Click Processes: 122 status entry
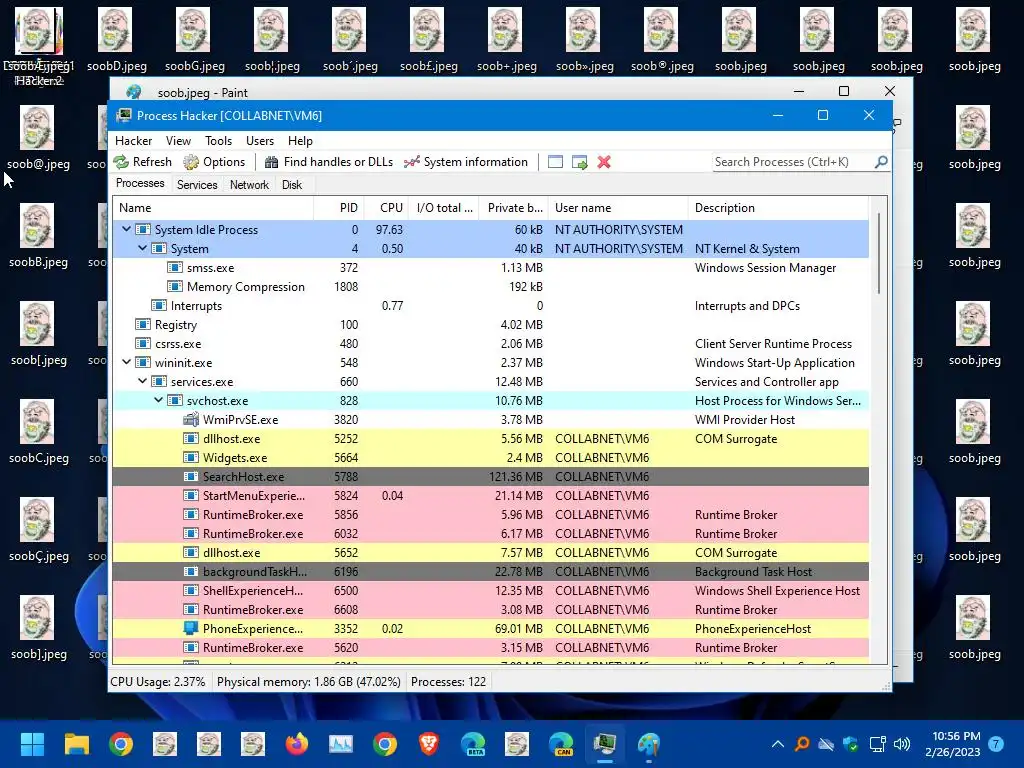This screenshot has height=768, width=1024. [x=448, y=681]
